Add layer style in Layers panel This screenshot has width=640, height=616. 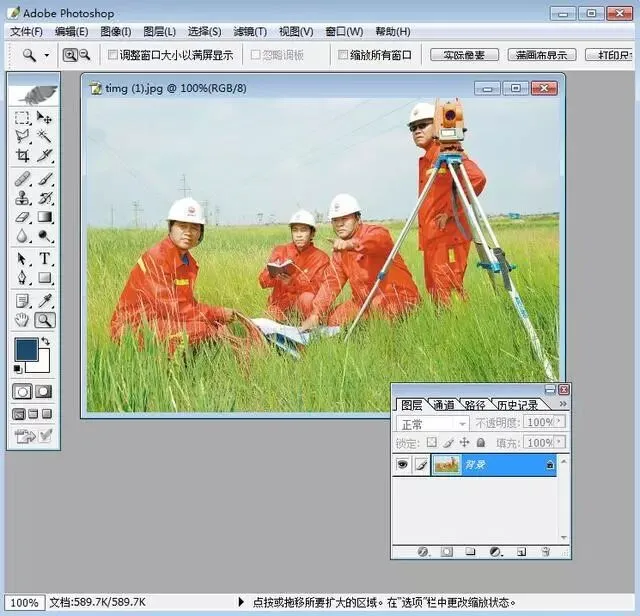[423, 552]
